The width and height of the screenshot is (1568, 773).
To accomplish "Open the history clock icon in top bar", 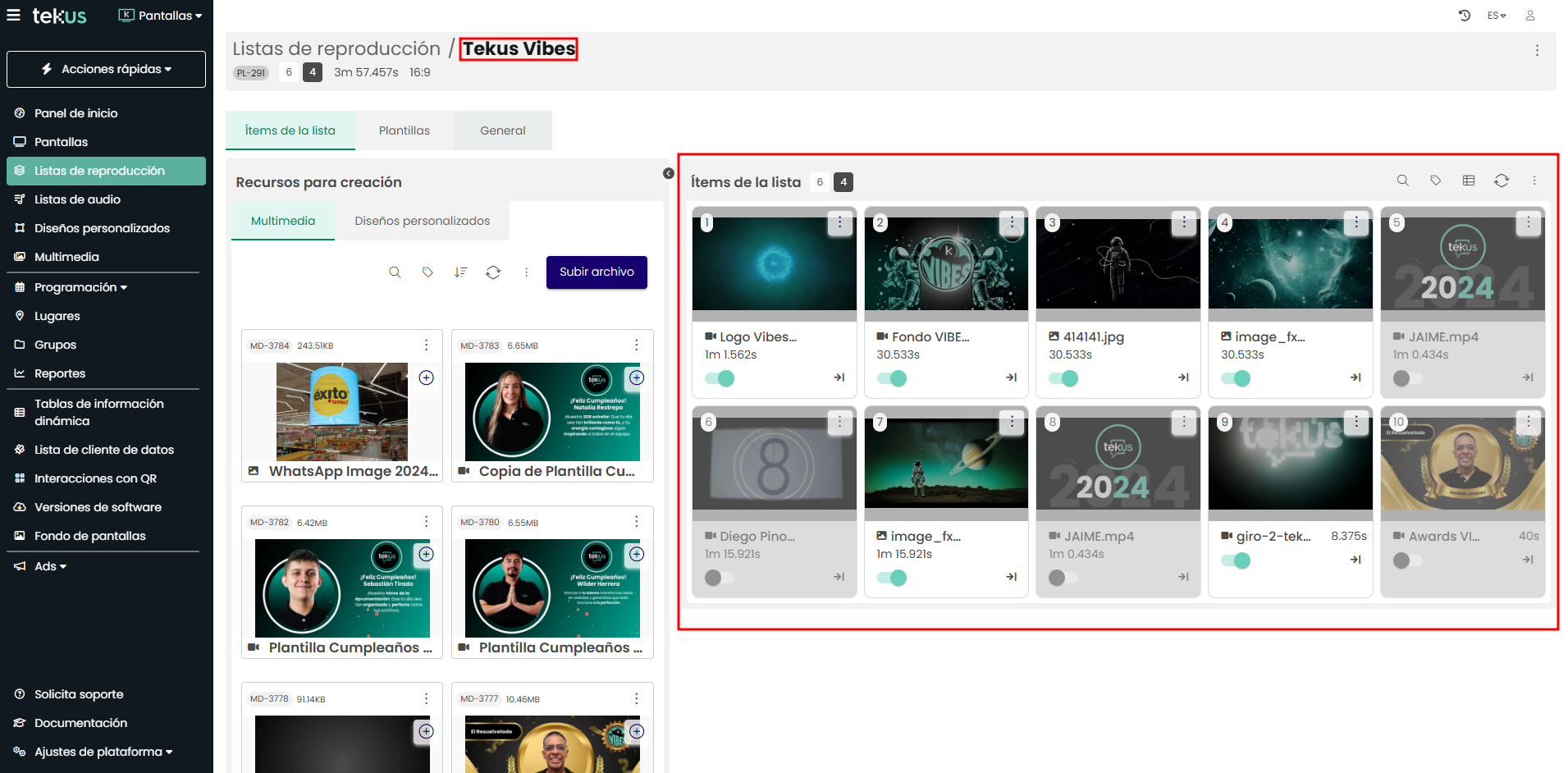I will pyautogui.click(x=1465, y=16).
